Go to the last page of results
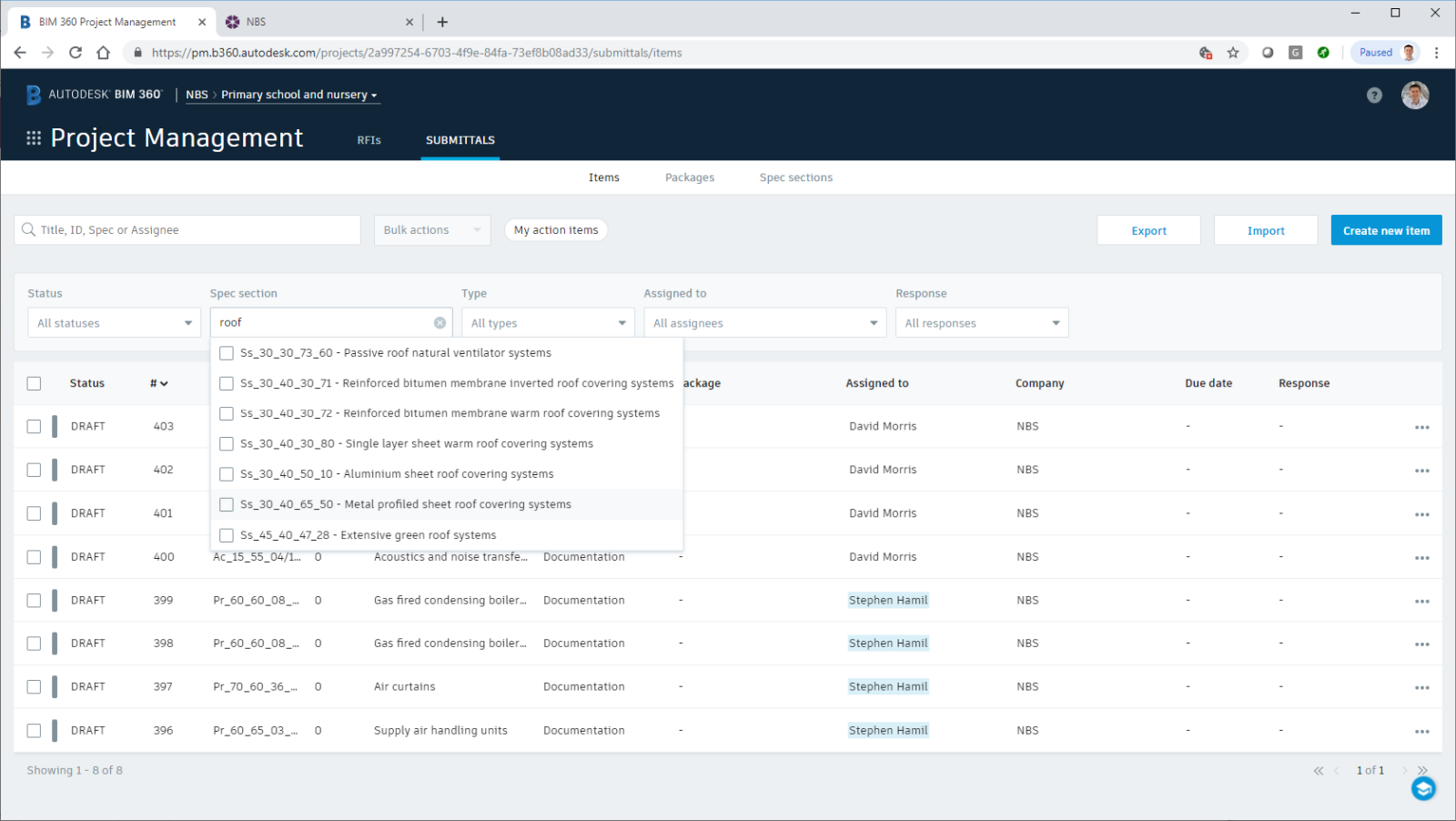 pyautogui.click(x=1422, y=771)
